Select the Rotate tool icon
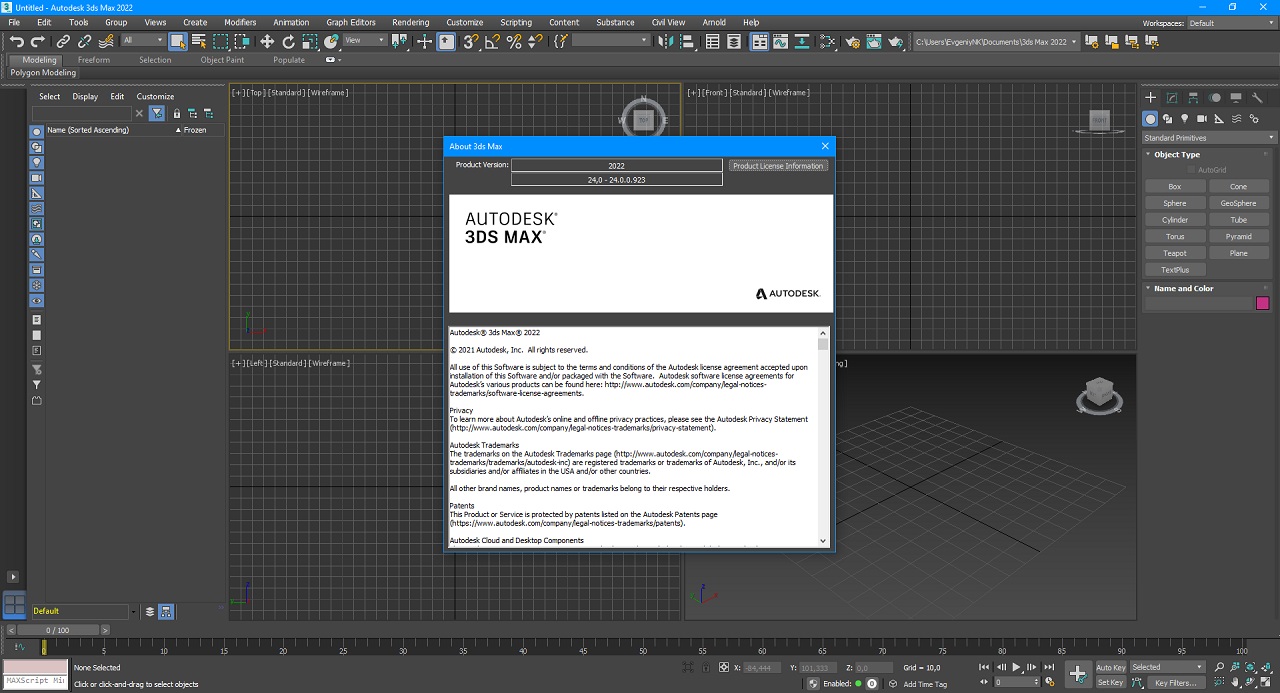This screenshot has height=693, width=1280. (x=289, y=41)
